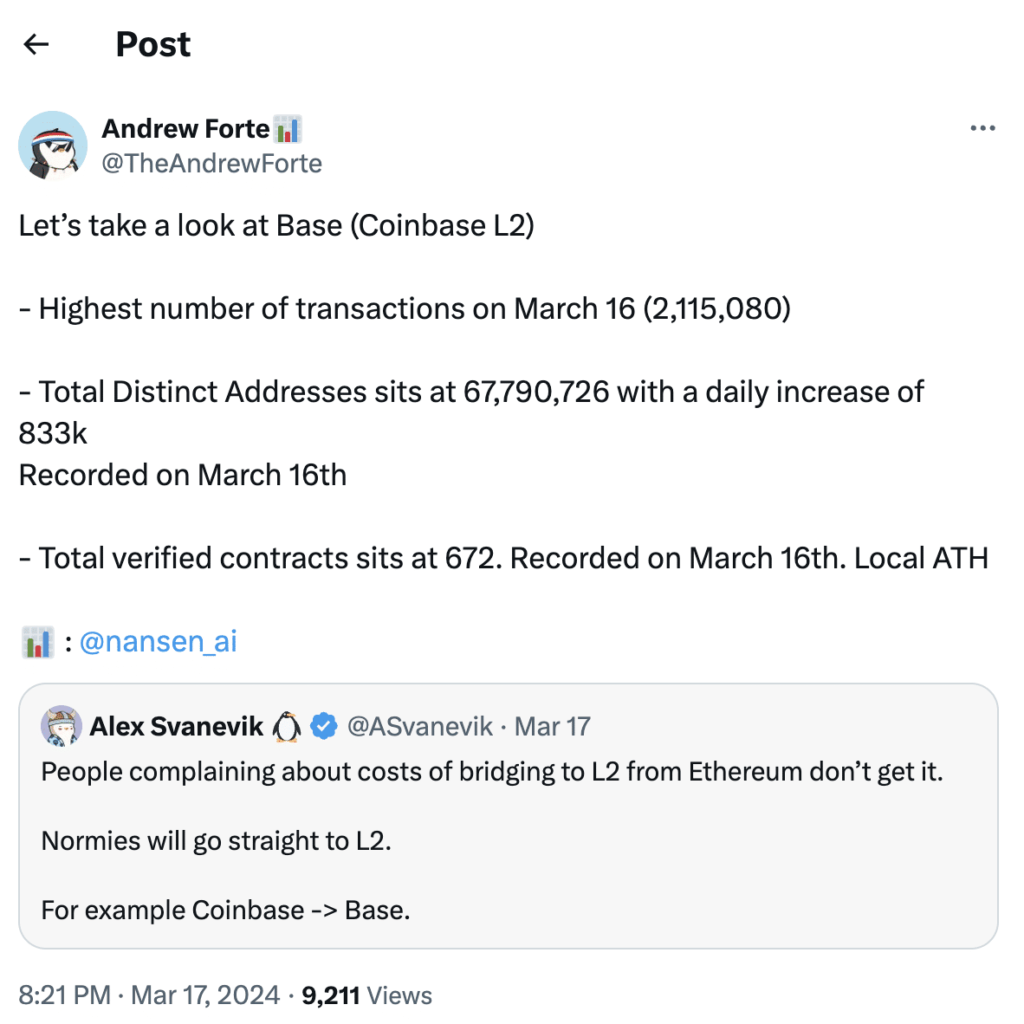
Task: Click the Mar 17 date on quoted post
Action: 552,727
